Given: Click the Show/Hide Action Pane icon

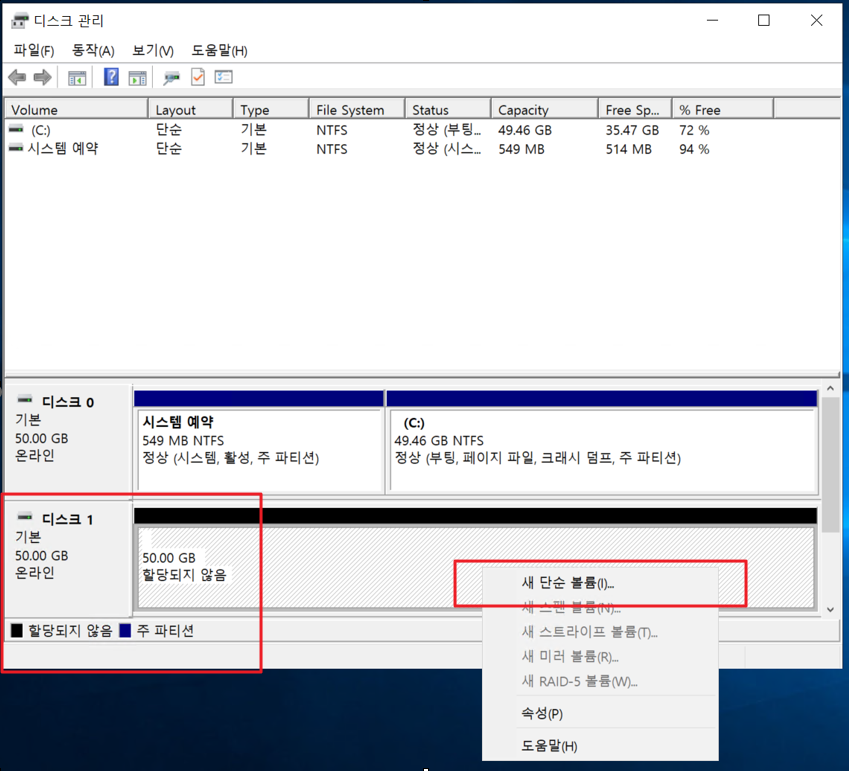Looking at the screenshot, I should point(138,78).
